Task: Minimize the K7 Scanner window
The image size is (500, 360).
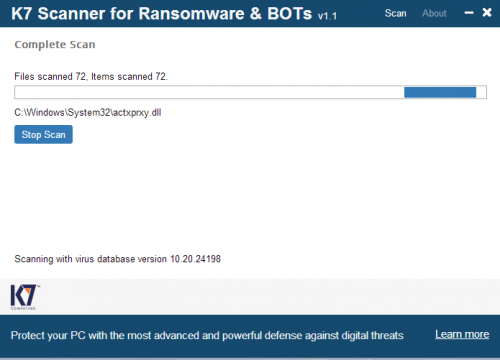Action: point(469,13)
